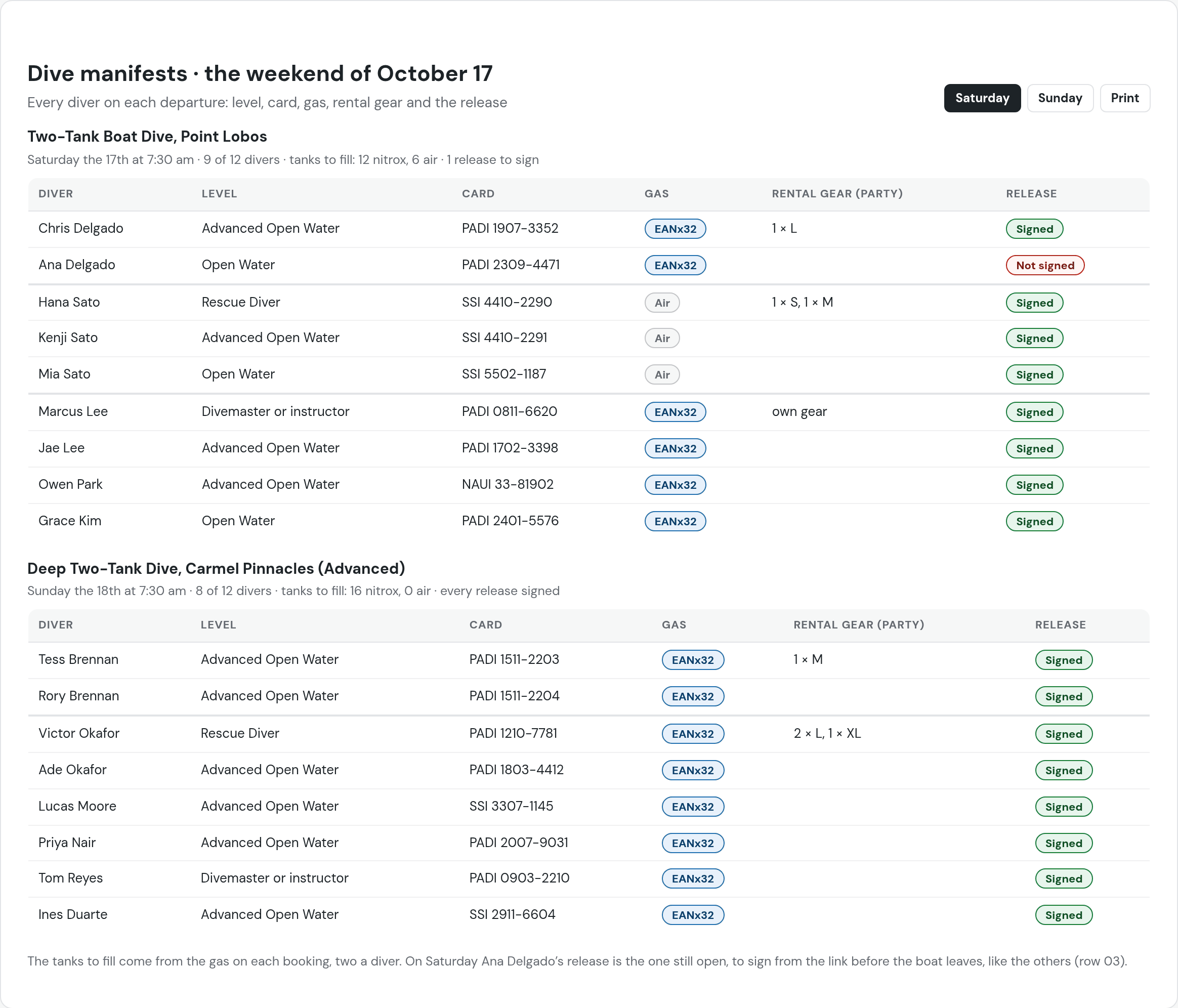Image resolution: width=1178 pixels, height=1008 pixels.
Task: Click Ana Delgado's card PADI 2309-4471
Action: click(510, 265)
